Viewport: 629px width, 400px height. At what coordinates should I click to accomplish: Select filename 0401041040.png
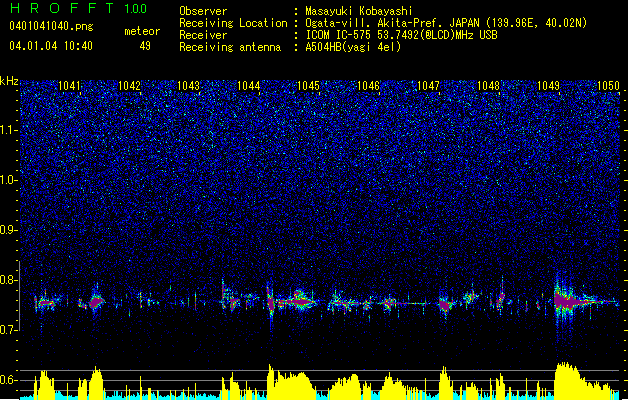pyautogui.click(x=51, y=26)
